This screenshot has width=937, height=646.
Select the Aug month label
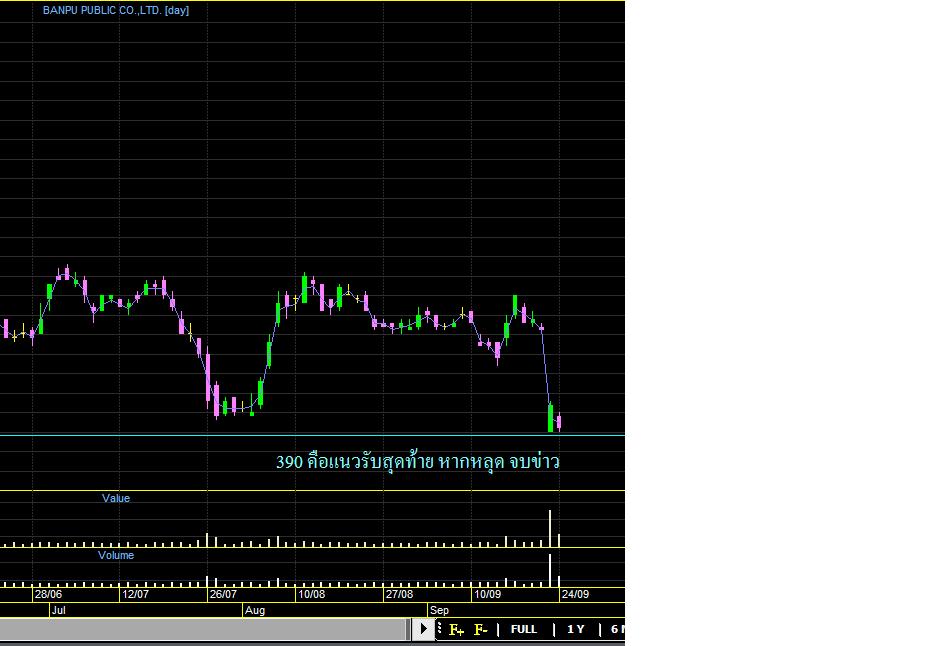pos(255,609)
